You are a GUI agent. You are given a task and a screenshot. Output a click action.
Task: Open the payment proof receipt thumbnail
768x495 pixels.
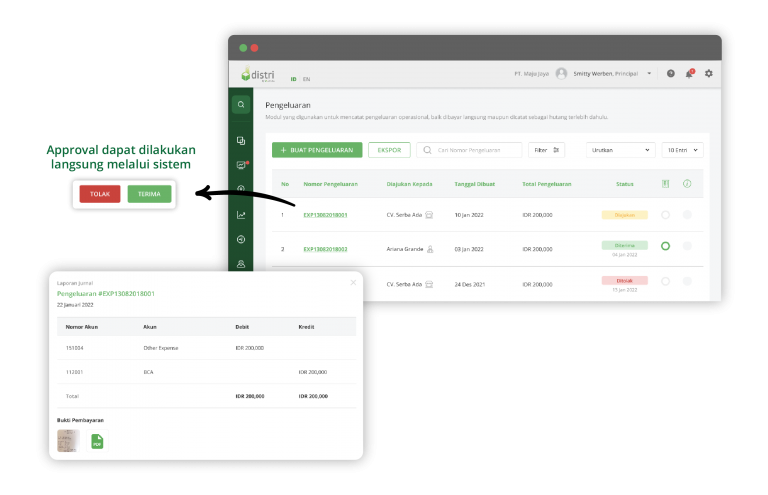tap(69, 441)
